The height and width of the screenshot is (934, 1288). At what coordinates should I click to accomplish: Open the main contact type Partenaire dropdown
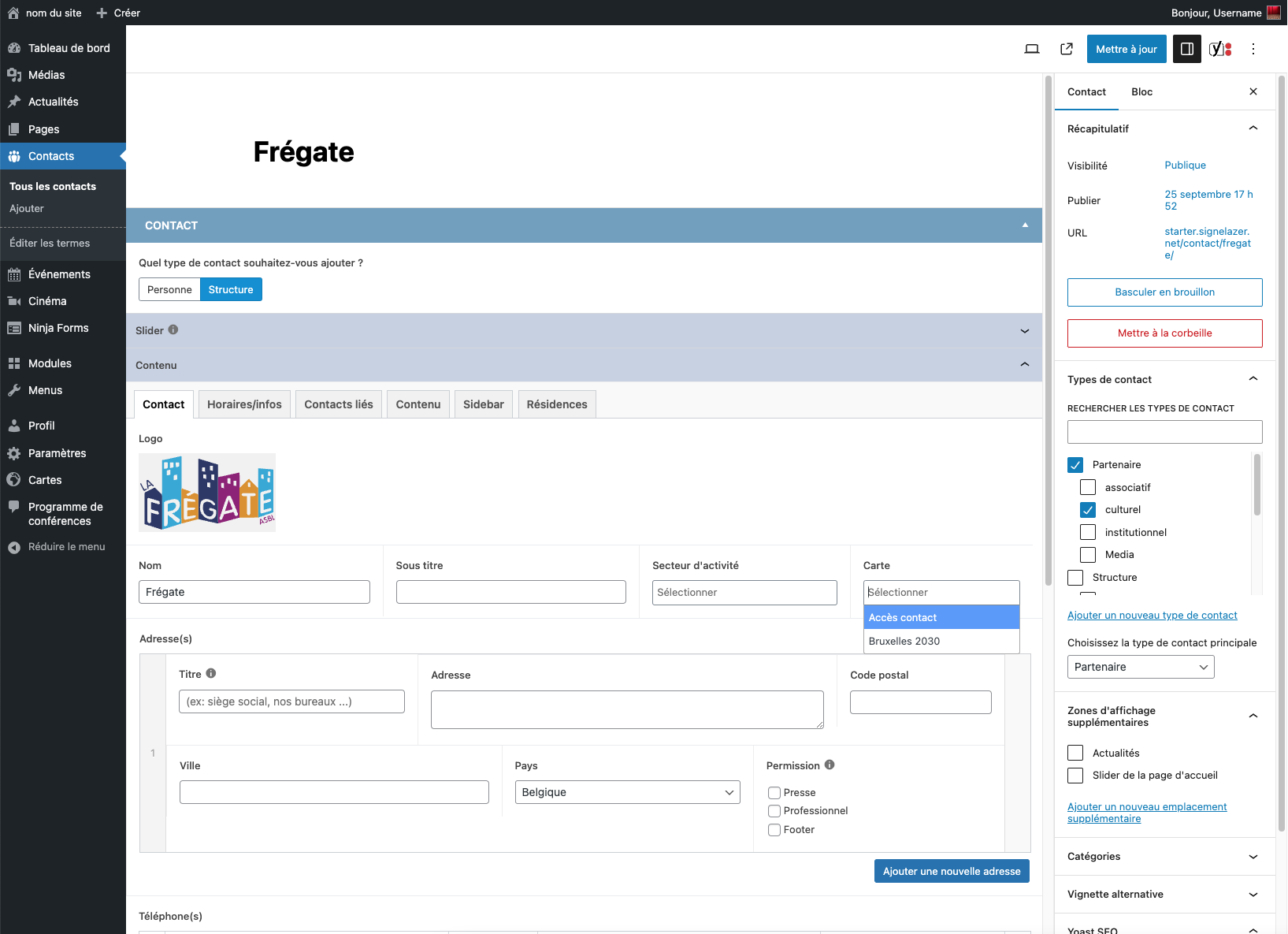[1140, 667]
